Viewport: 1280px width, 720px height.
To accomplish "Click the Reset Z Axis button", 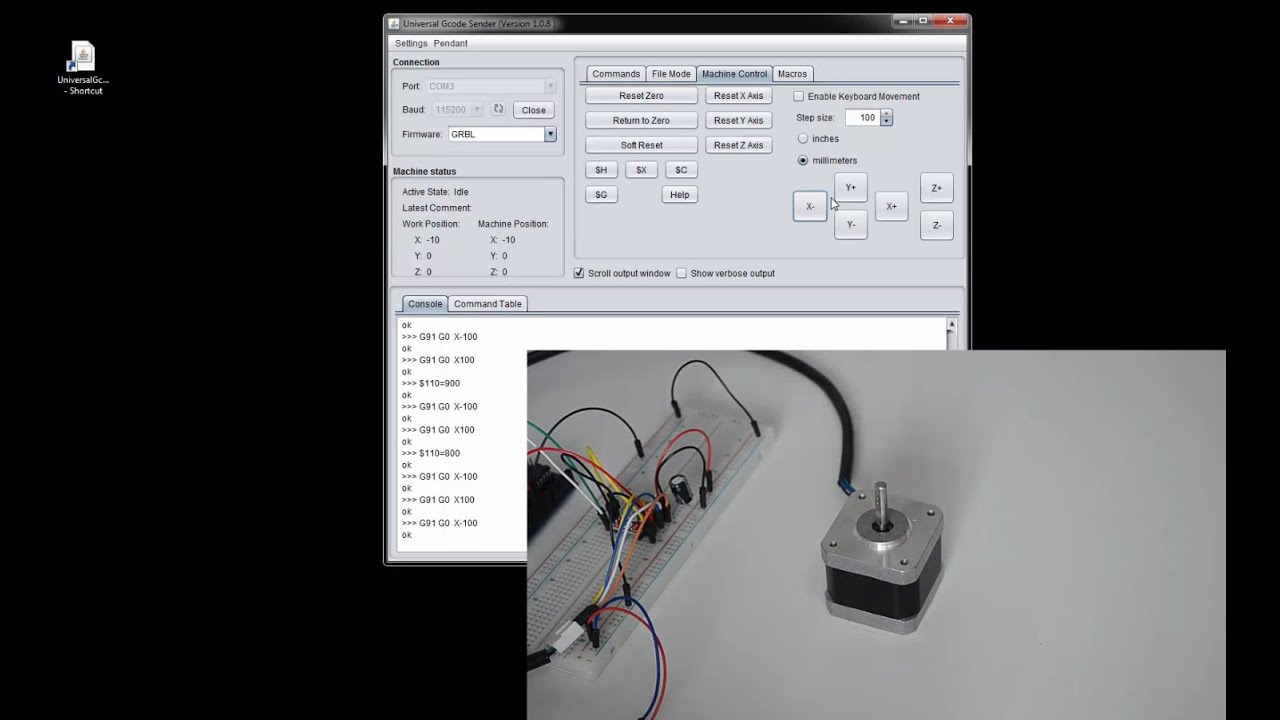I will pos(738,145).
